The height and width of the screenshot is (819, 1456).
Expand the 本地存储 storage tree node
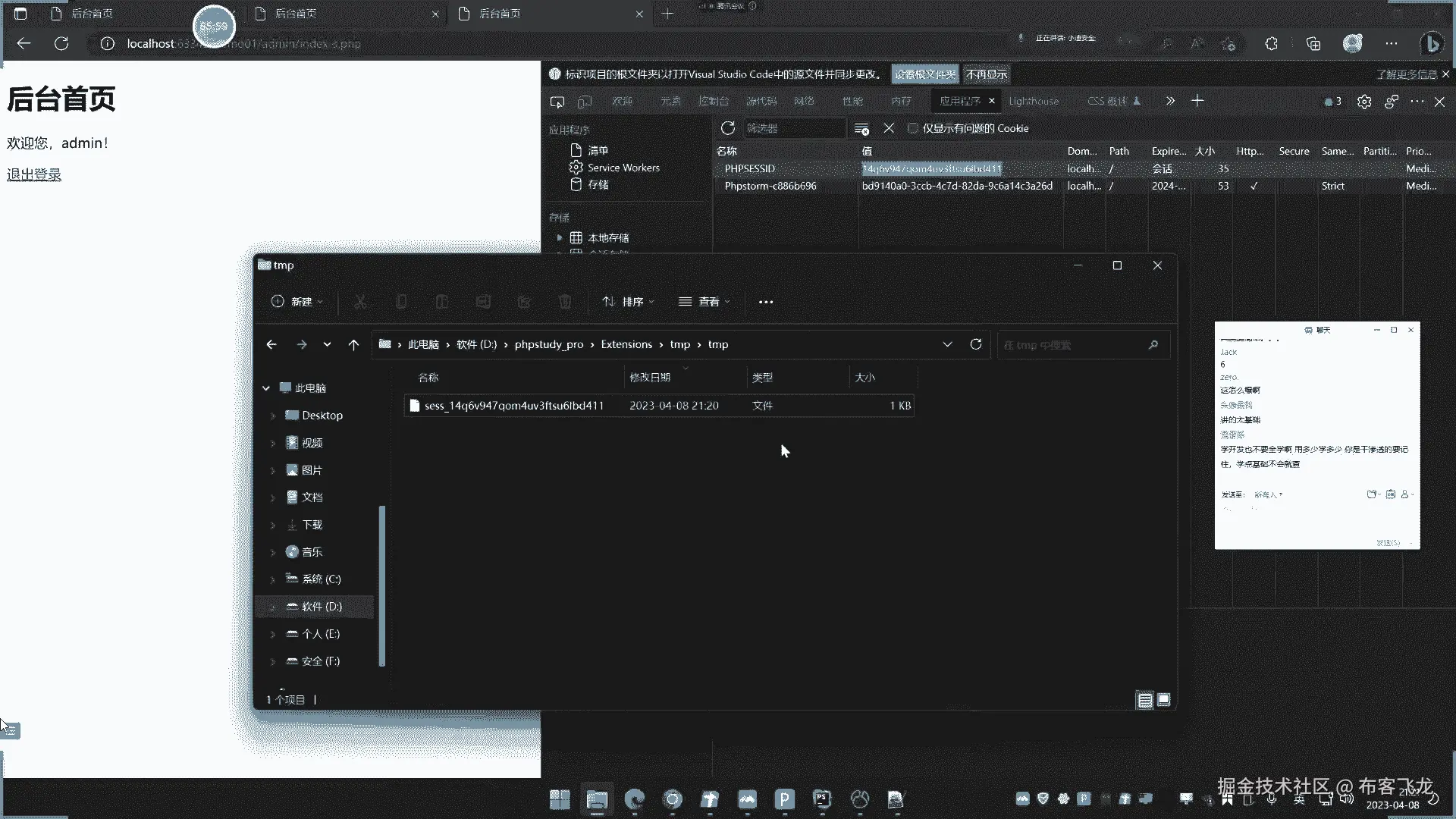(560, 237)
